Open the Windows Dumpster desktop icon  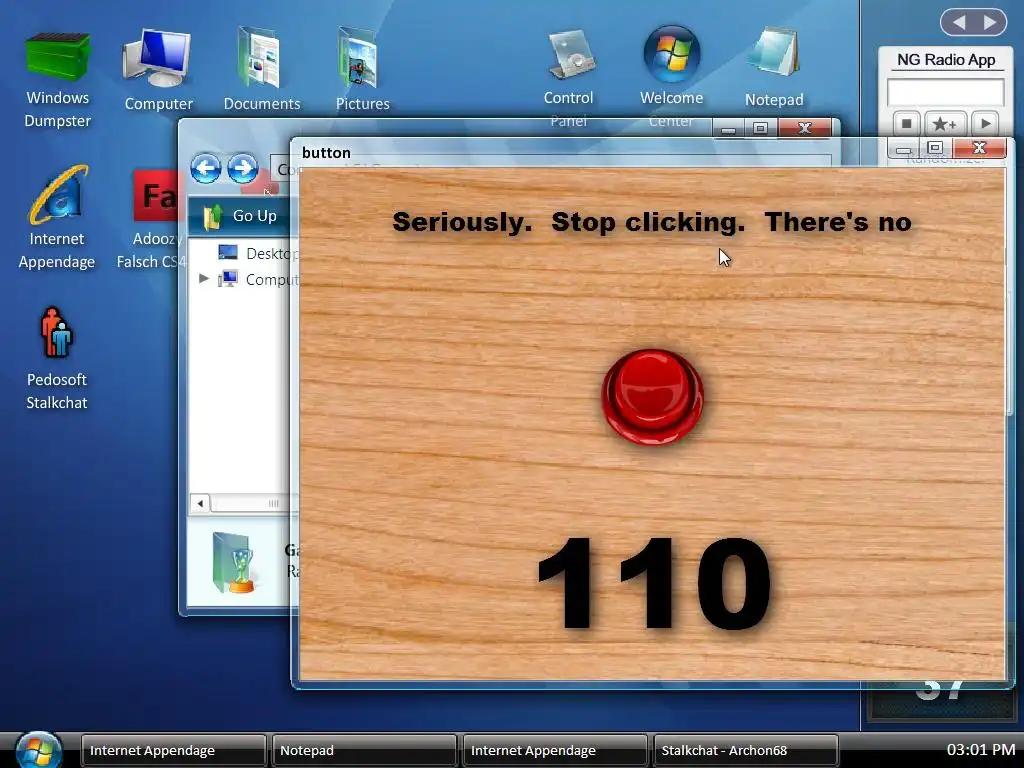point(57,79)
